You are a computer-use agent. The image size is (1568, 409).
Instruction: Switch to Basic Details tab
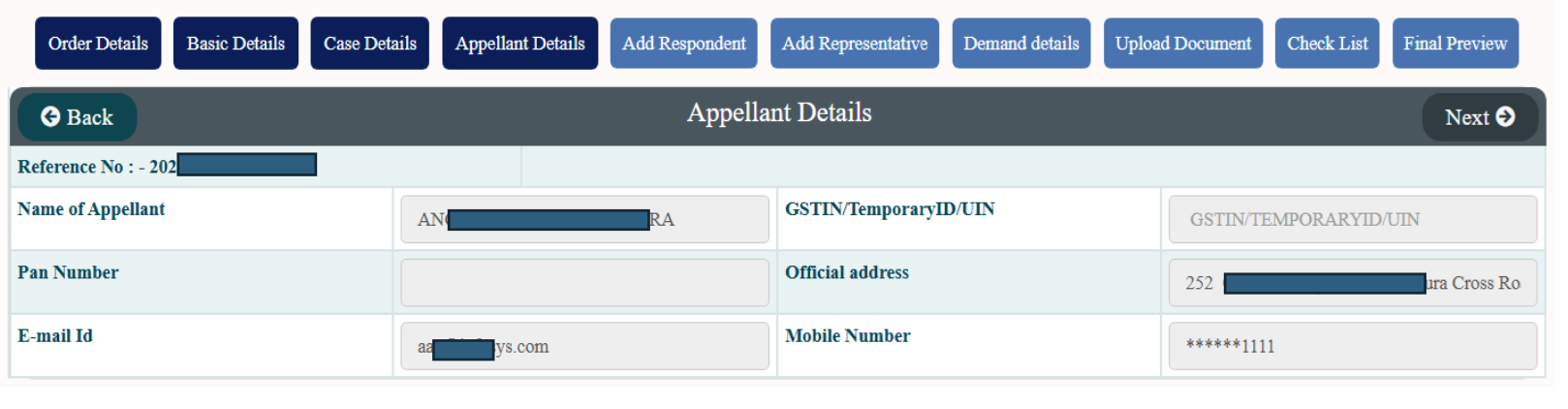[x=235, y=44]
